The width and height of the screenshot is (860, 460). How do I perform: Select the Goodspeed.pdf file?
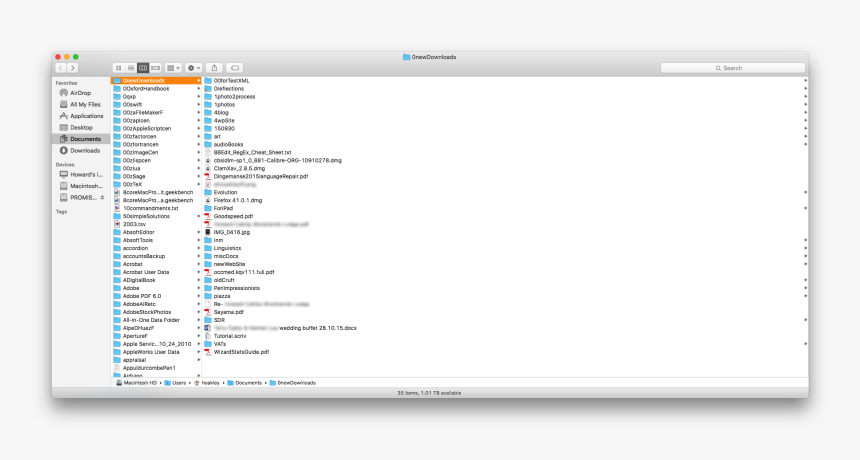coord(506,216)
